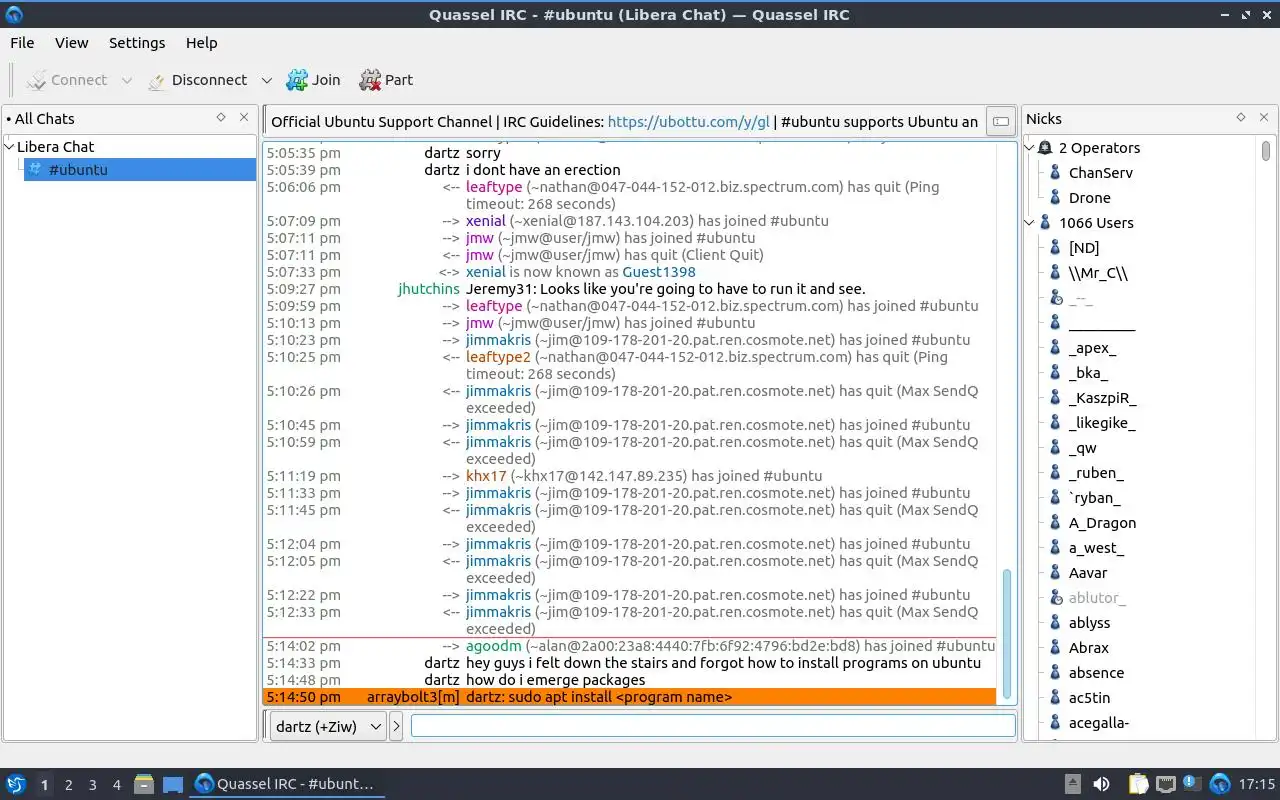Select Aavar in nick list
Screen dimensions: 1280x800
1088,573
